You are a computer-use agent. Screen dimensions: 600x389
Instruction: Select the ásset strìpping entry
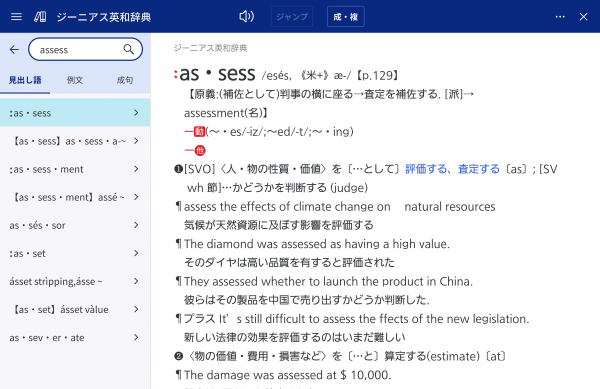(x=75, y=281)
